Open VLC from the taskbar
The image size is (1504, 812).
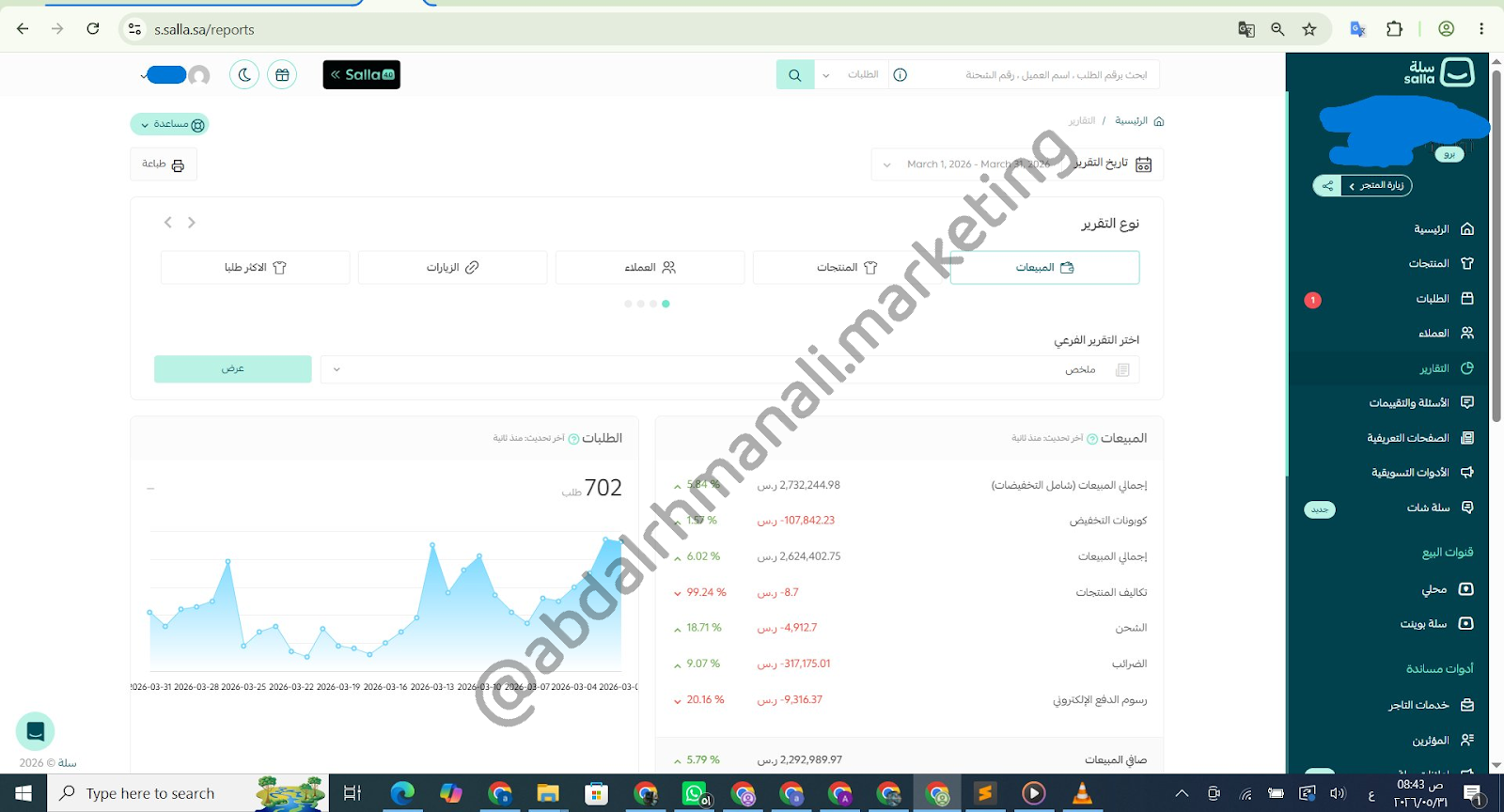click(x=1082, y=793)
